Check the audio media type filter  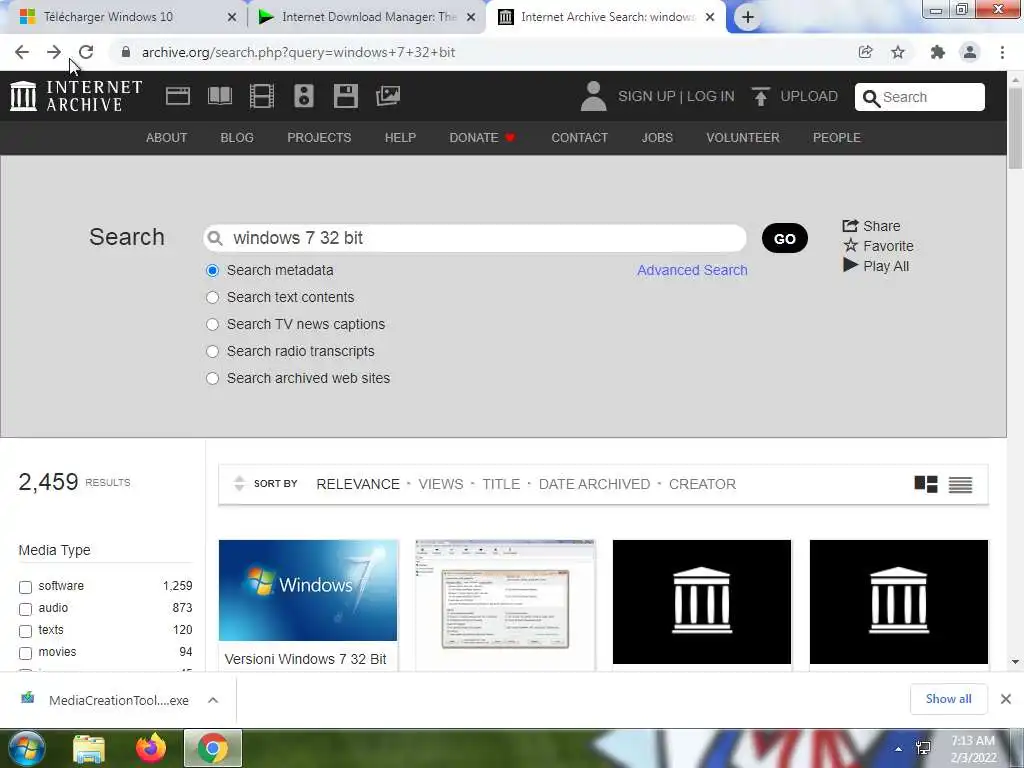click(x=25, y=609)
